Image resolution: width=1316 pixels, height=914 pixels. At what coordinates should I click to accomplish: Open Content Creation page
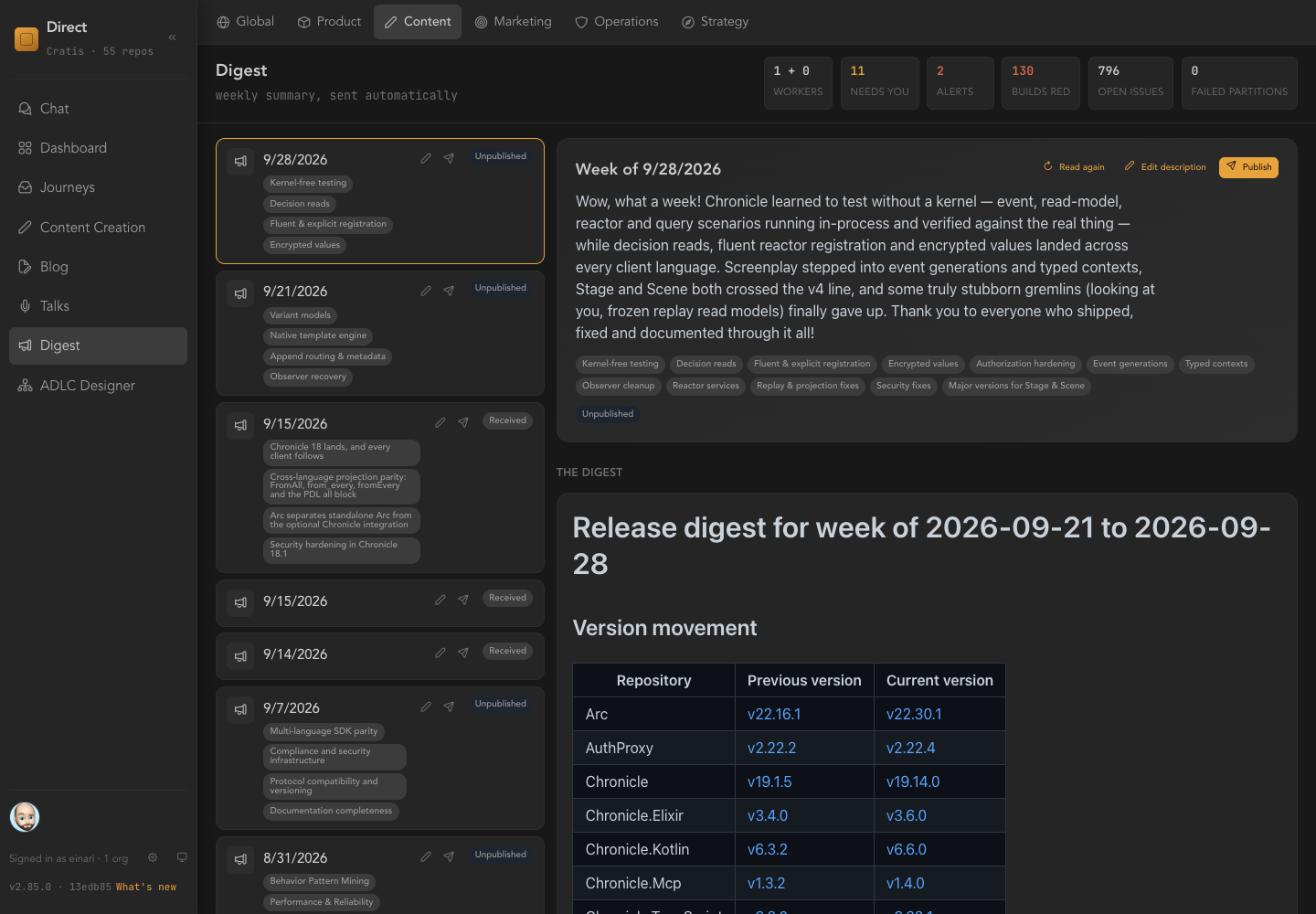[98, 228]
